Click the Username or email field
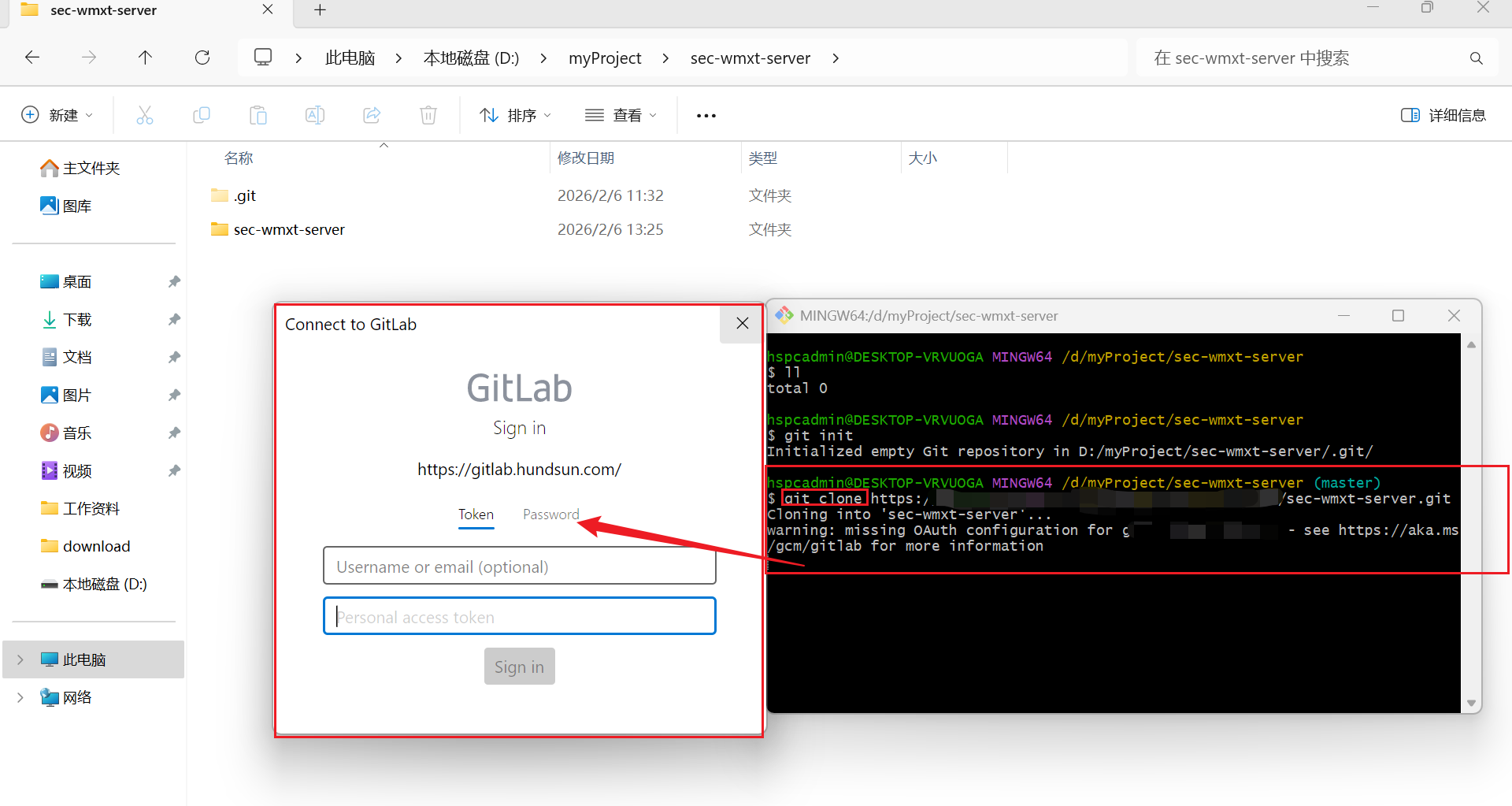1512x806 pixels. pyautogui.click(x=520, y=566)
